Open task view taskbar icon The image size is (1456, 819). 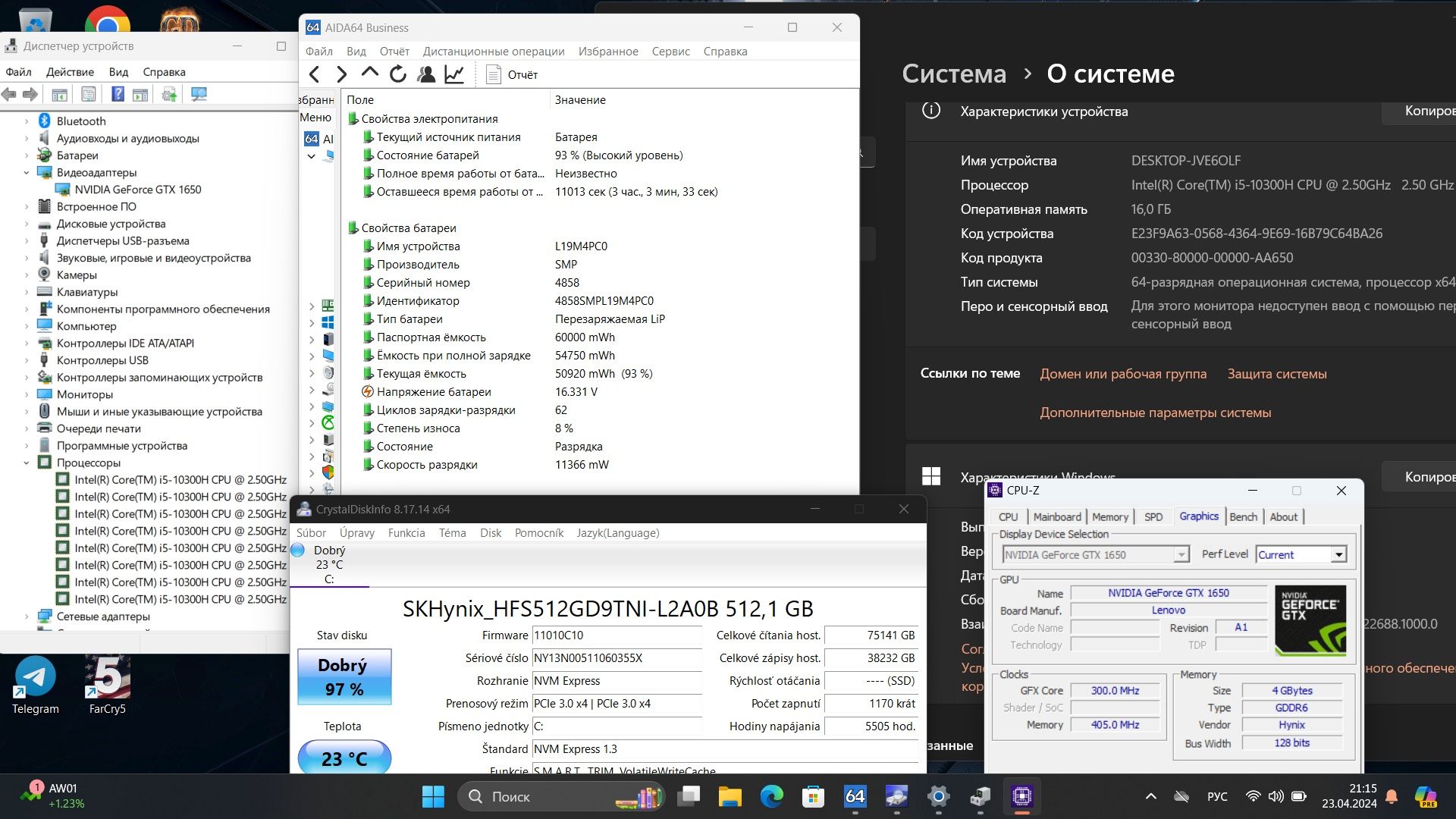[689, 796]
